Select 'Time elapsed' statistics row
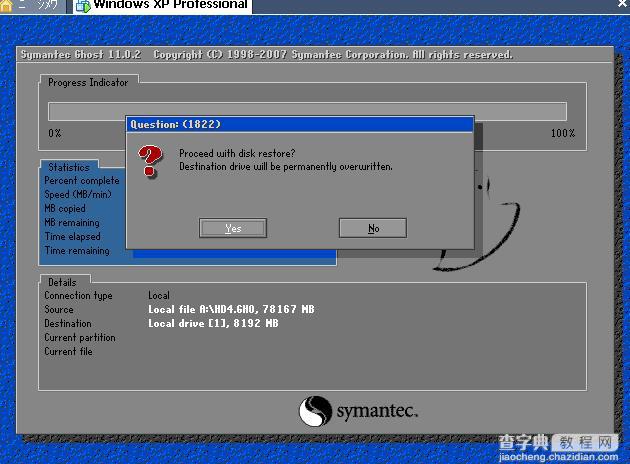This screenshot has height=464, width=630. 73,237
